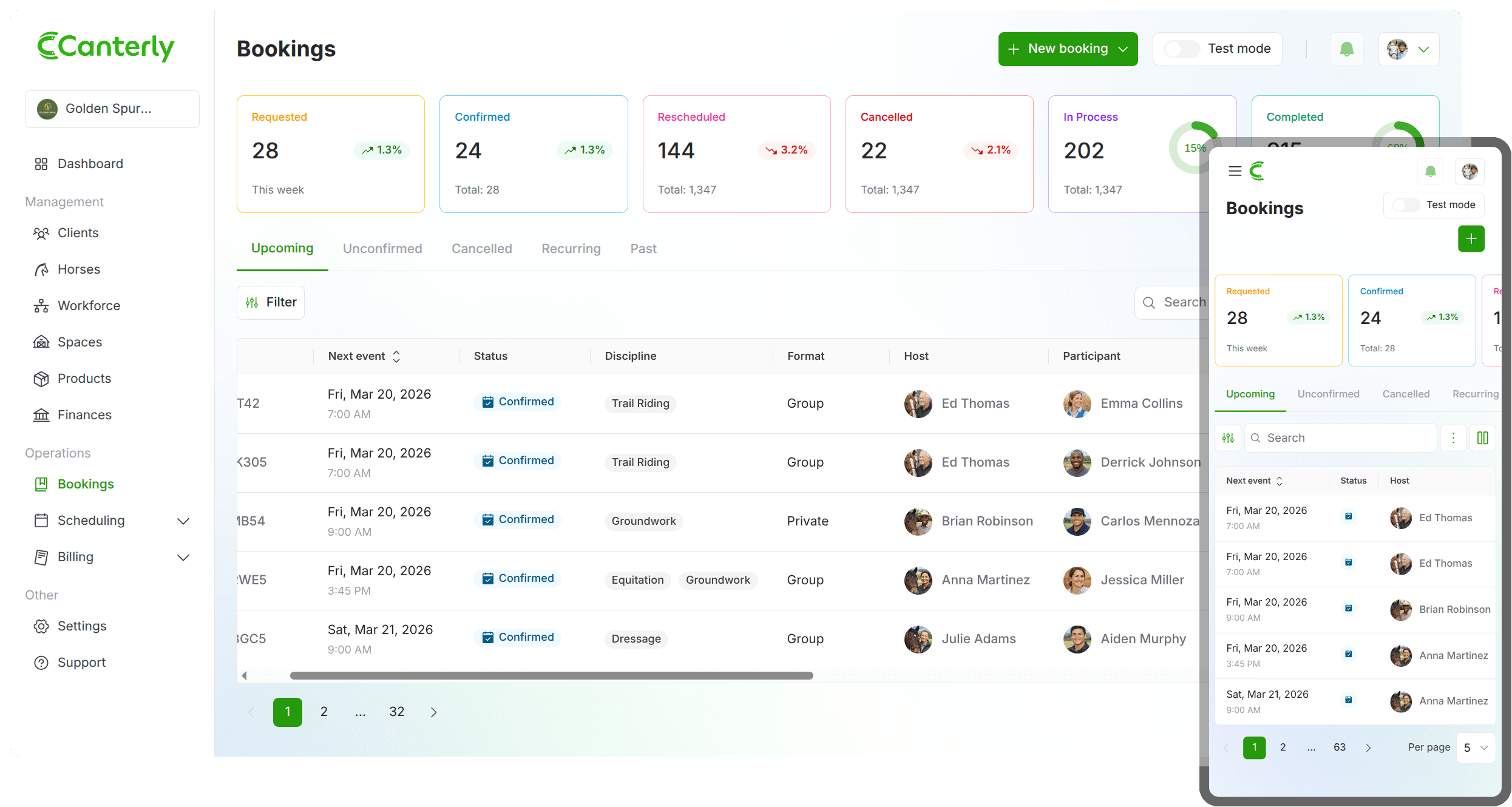Expand the Scheduling submenu chevron
Viewport: 1512px width, 807px height.
coord(183,521)
